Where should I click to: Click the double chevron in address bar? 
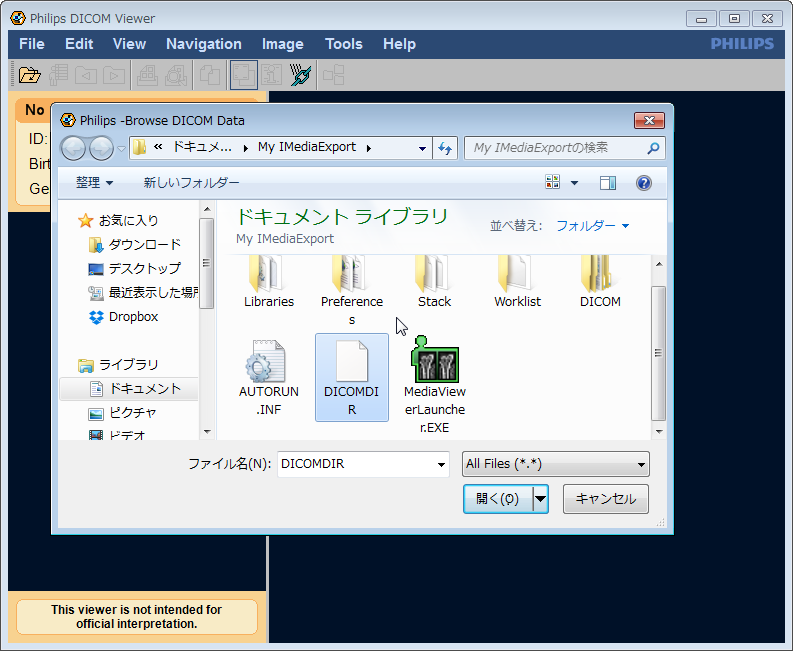click(x=158, y=147)
